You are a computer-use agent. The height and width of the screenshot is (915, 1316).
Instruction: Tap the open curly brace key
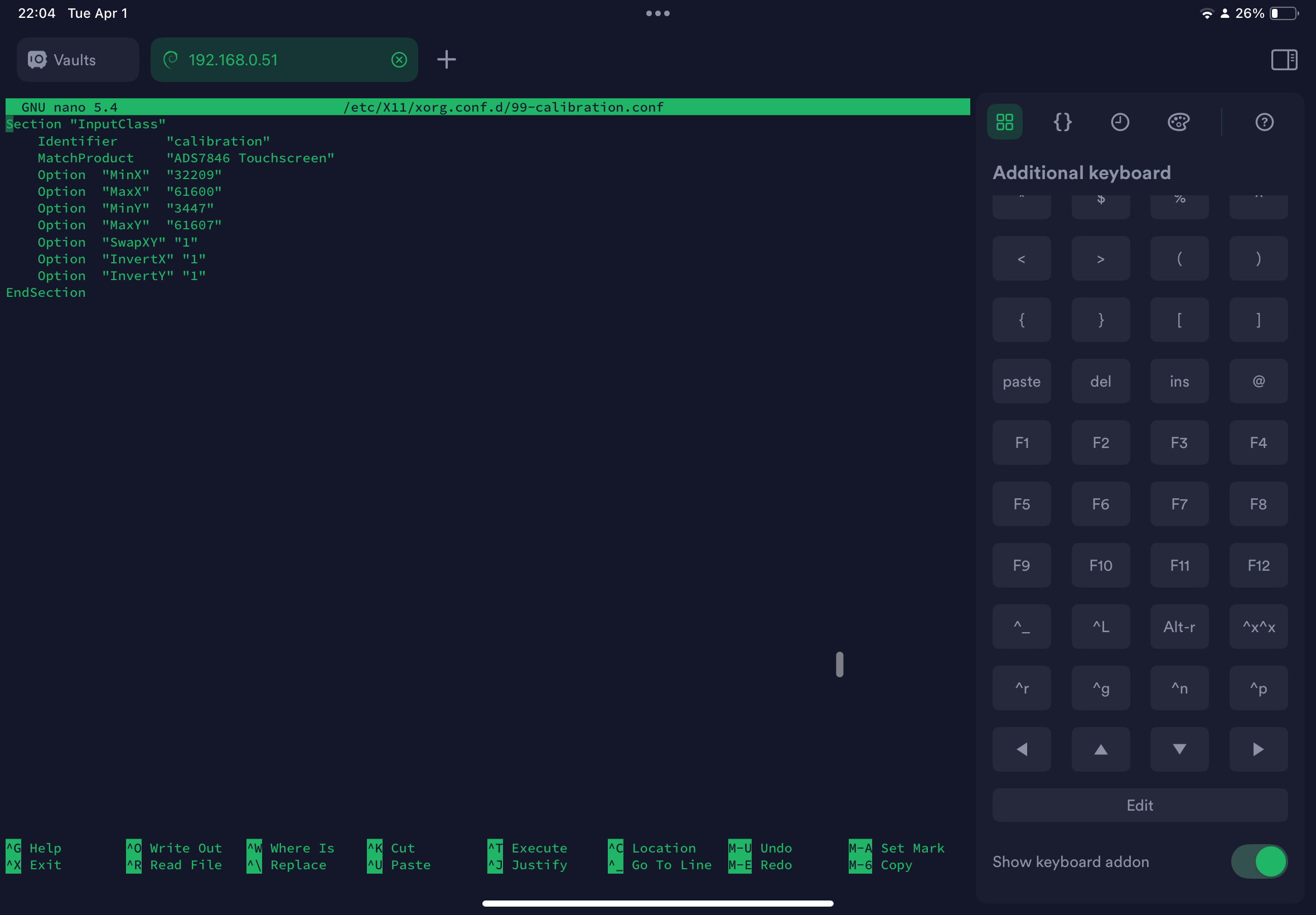tap(1022, 320)
